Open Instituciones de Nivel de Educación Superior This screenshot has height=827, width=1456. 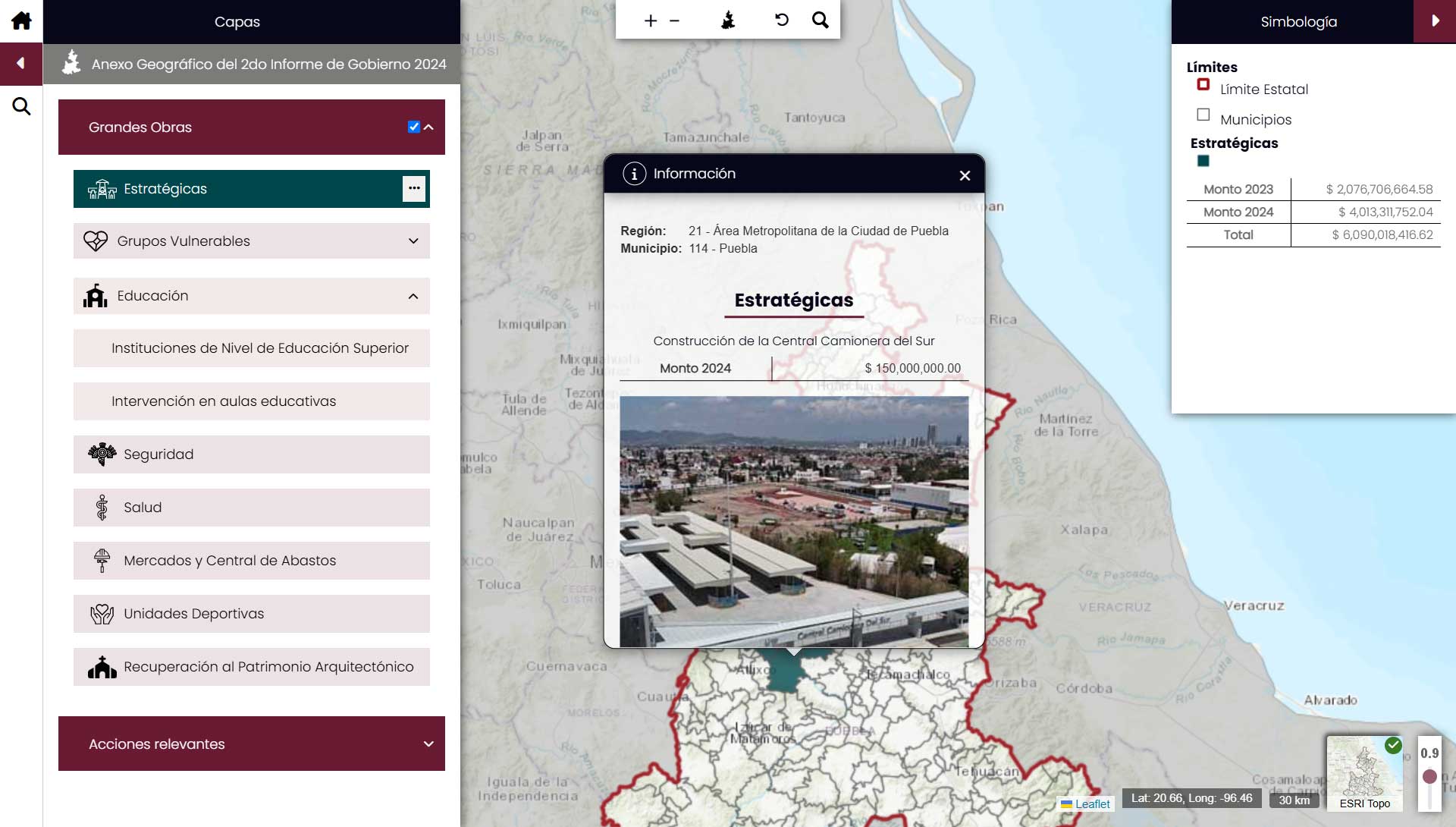point(252,348)
